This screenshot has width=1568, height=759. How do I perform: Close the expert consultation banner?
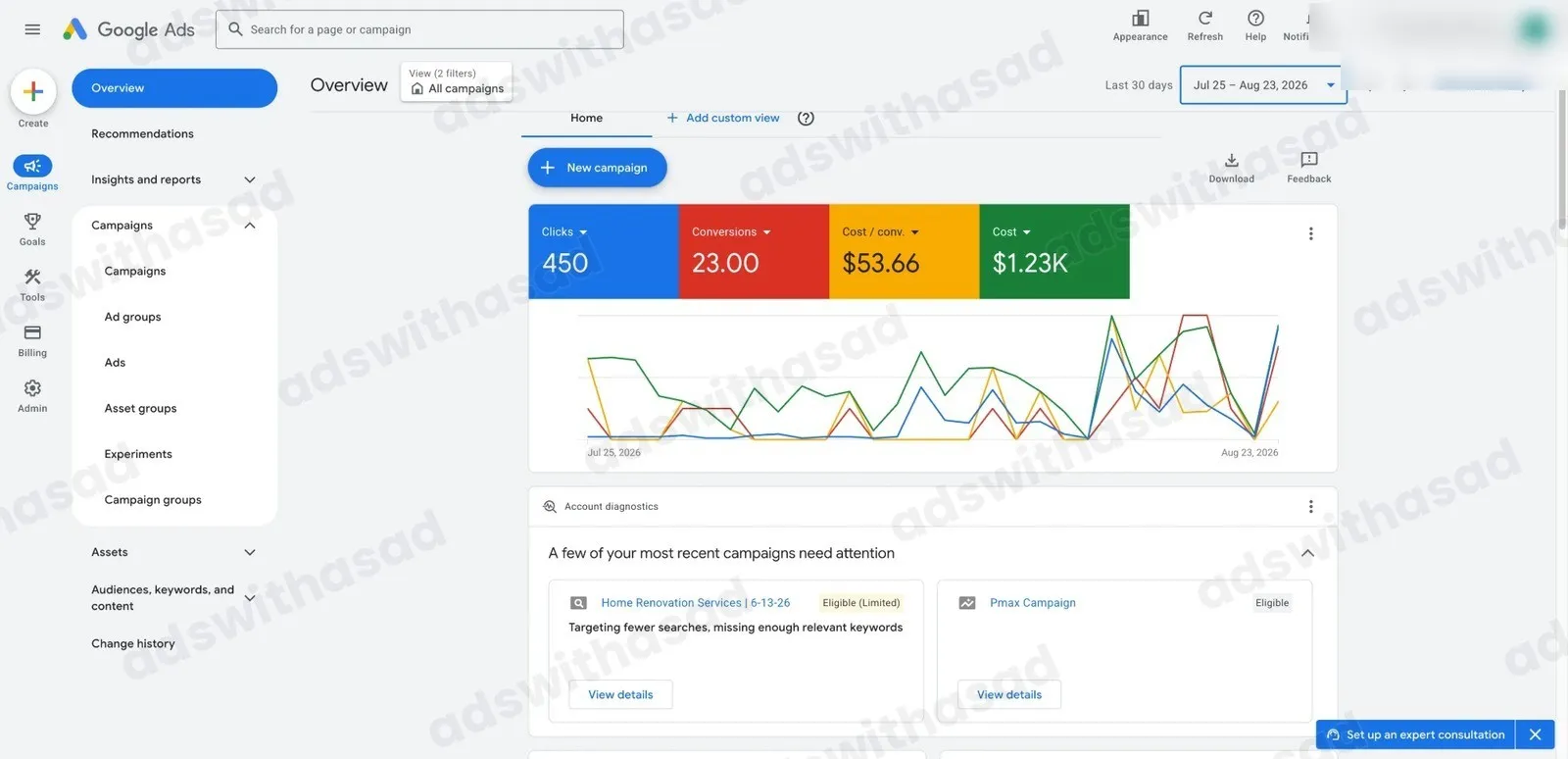coord(1535,734)
